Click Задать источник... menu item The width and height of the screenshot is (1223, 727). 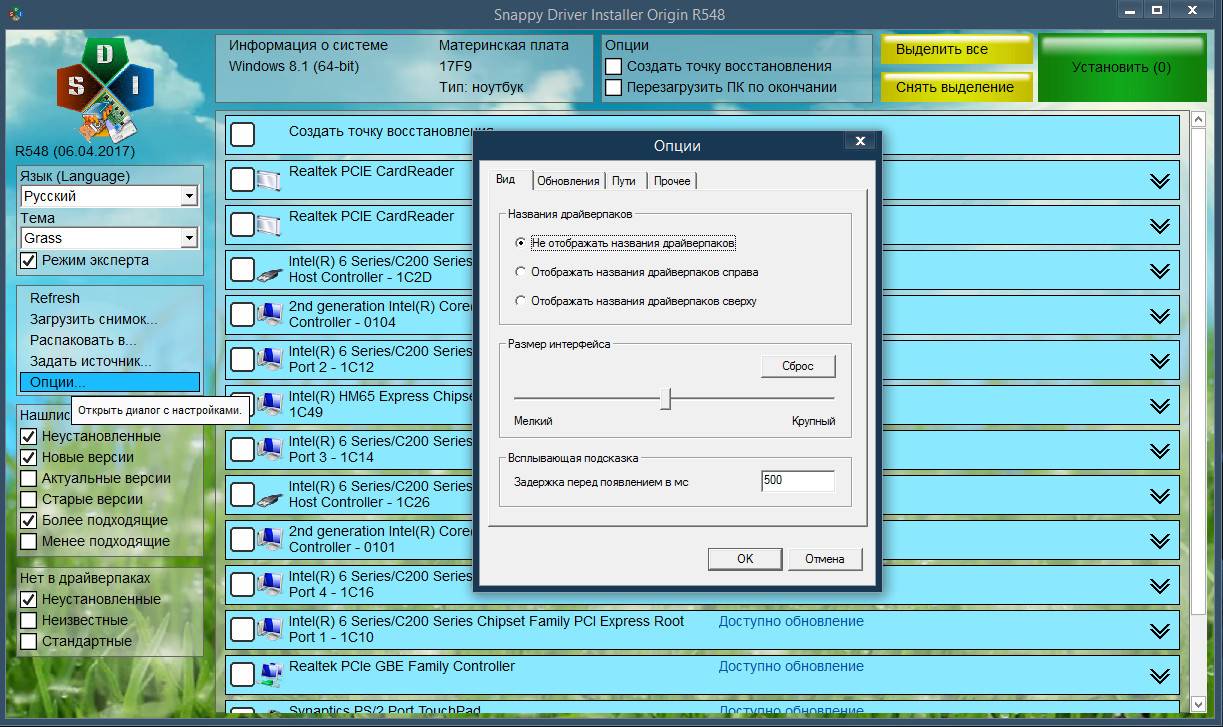tap(110, 361)
